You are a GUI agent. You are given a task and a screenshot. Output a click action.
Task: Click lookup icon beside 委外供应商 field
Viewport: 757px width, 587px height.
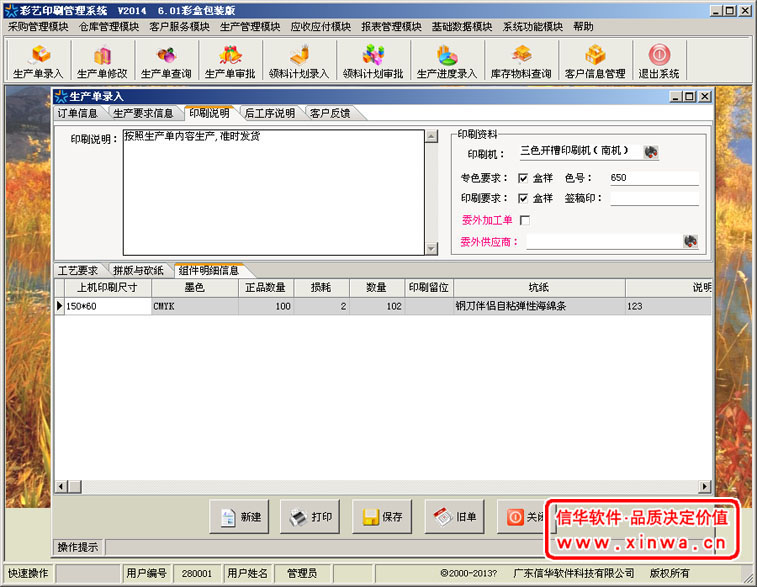point(690,241)
